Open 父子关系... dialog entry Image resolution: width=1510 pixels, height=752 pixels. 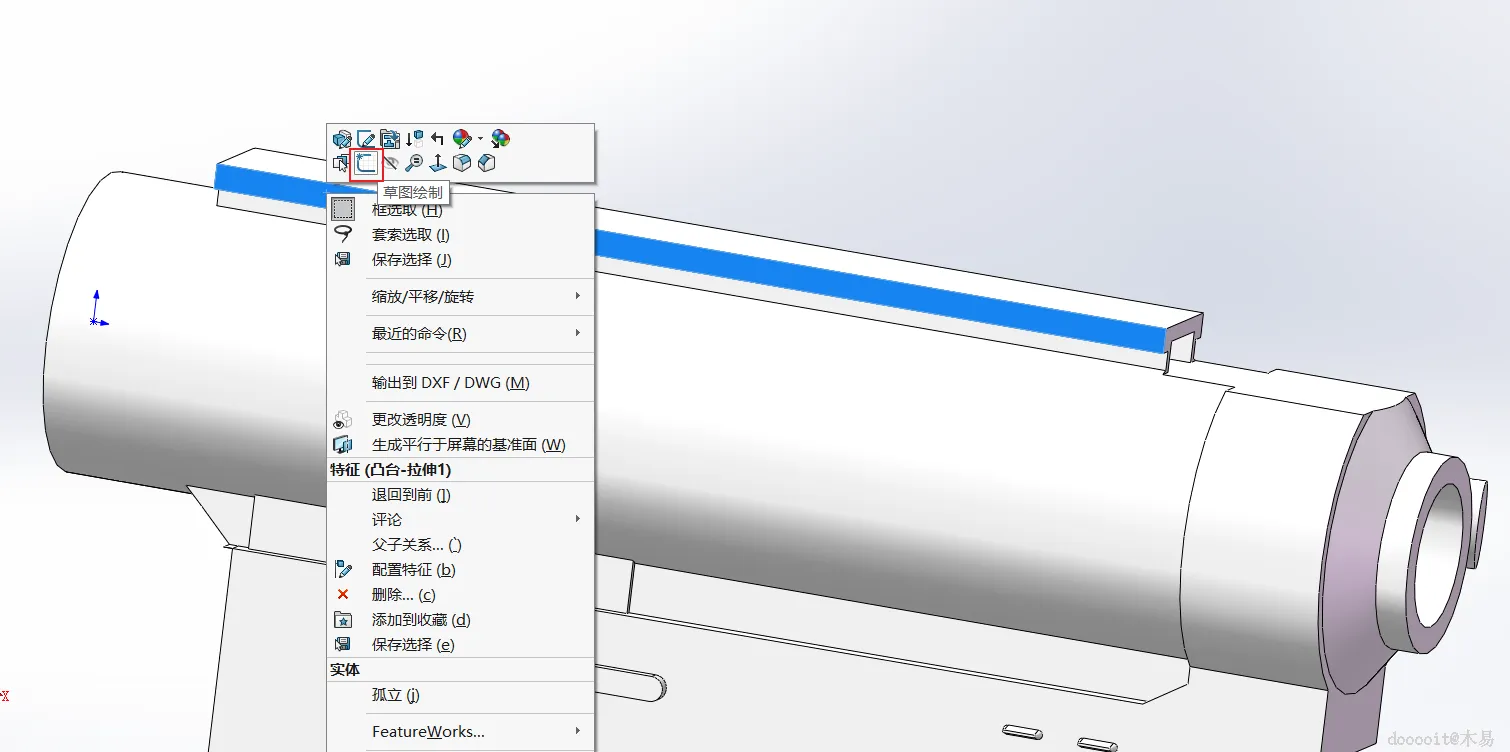pos(461,545)
